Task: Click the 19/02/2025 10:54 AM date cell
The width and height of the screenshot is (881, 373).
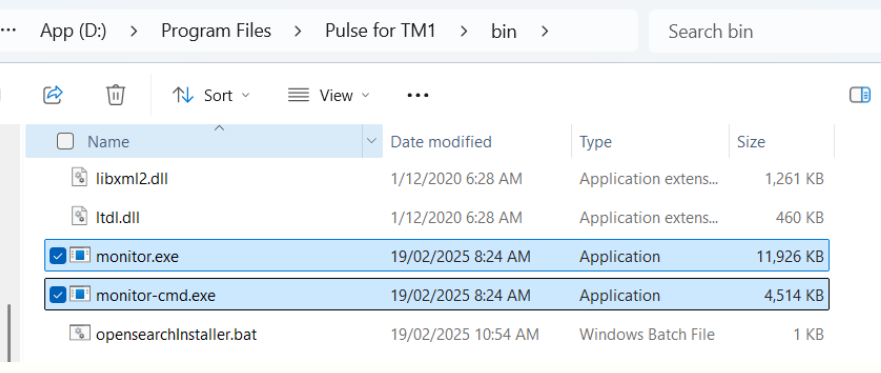Action: pos(465,334)
